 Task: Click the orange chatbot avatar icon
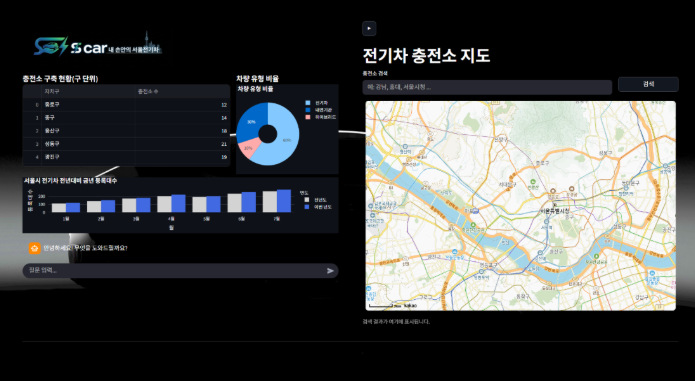35,248
